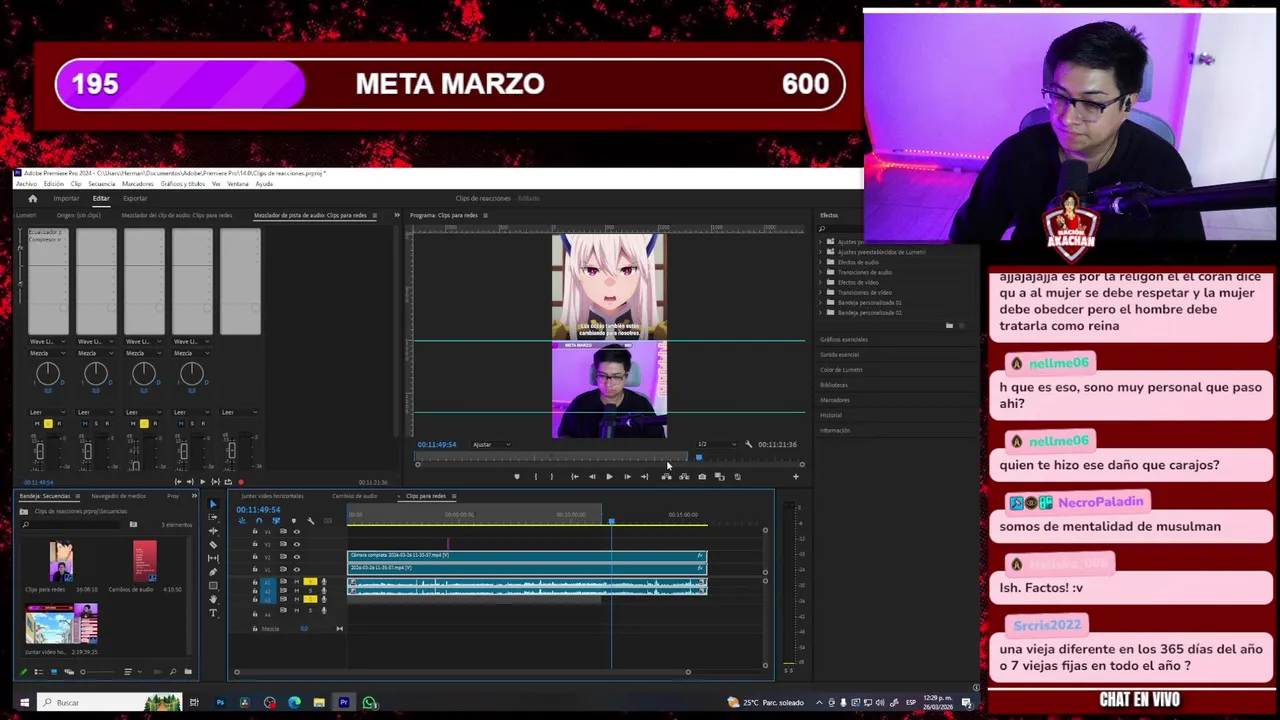This screenshot has height=720, width=1280.
Task: Step forward one frame in Program monitor
Action: coord(627,477)
